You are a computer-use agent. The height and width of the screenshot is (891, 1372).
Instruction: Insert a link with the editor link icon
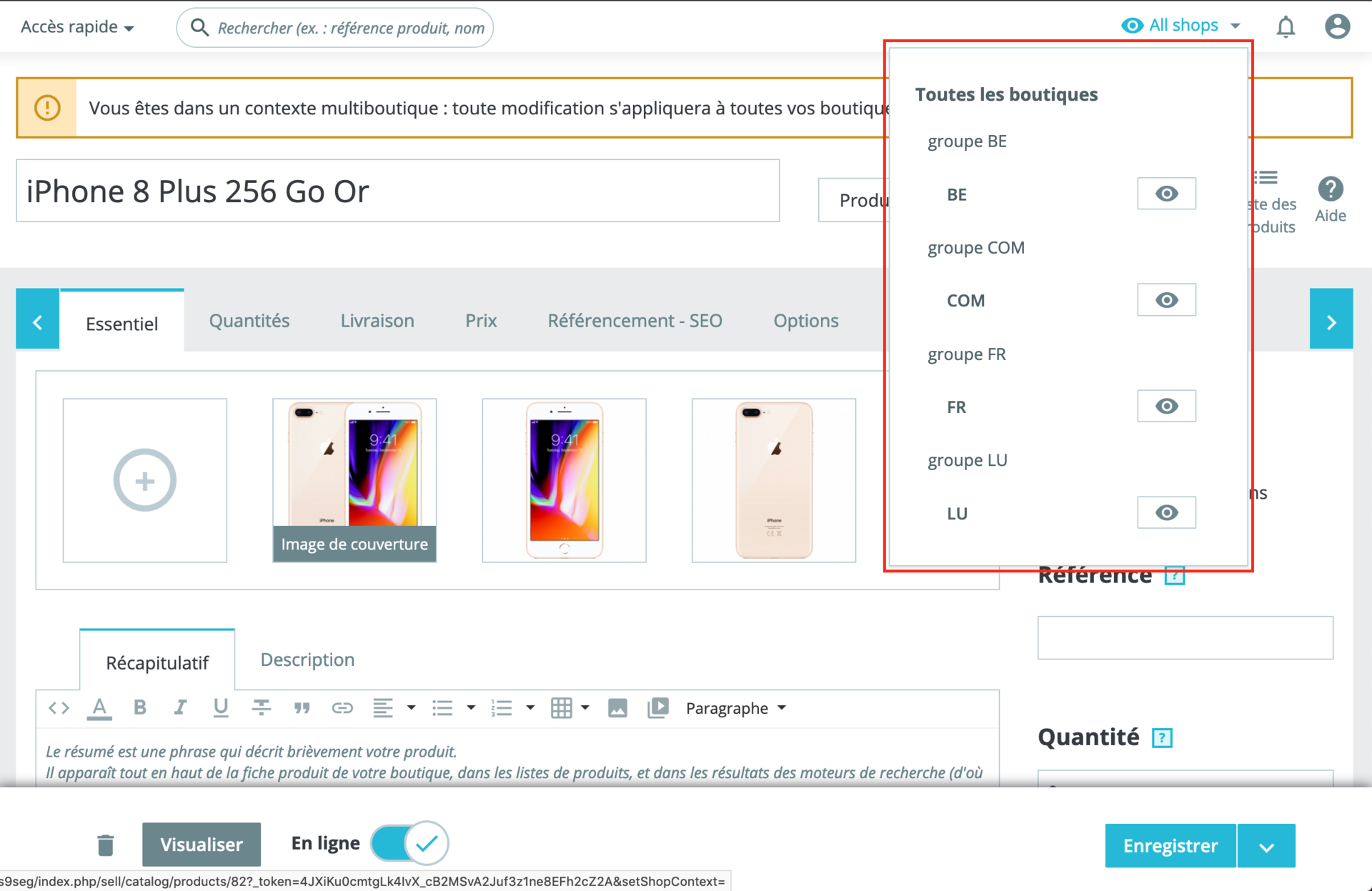click(x=342, y=707)
